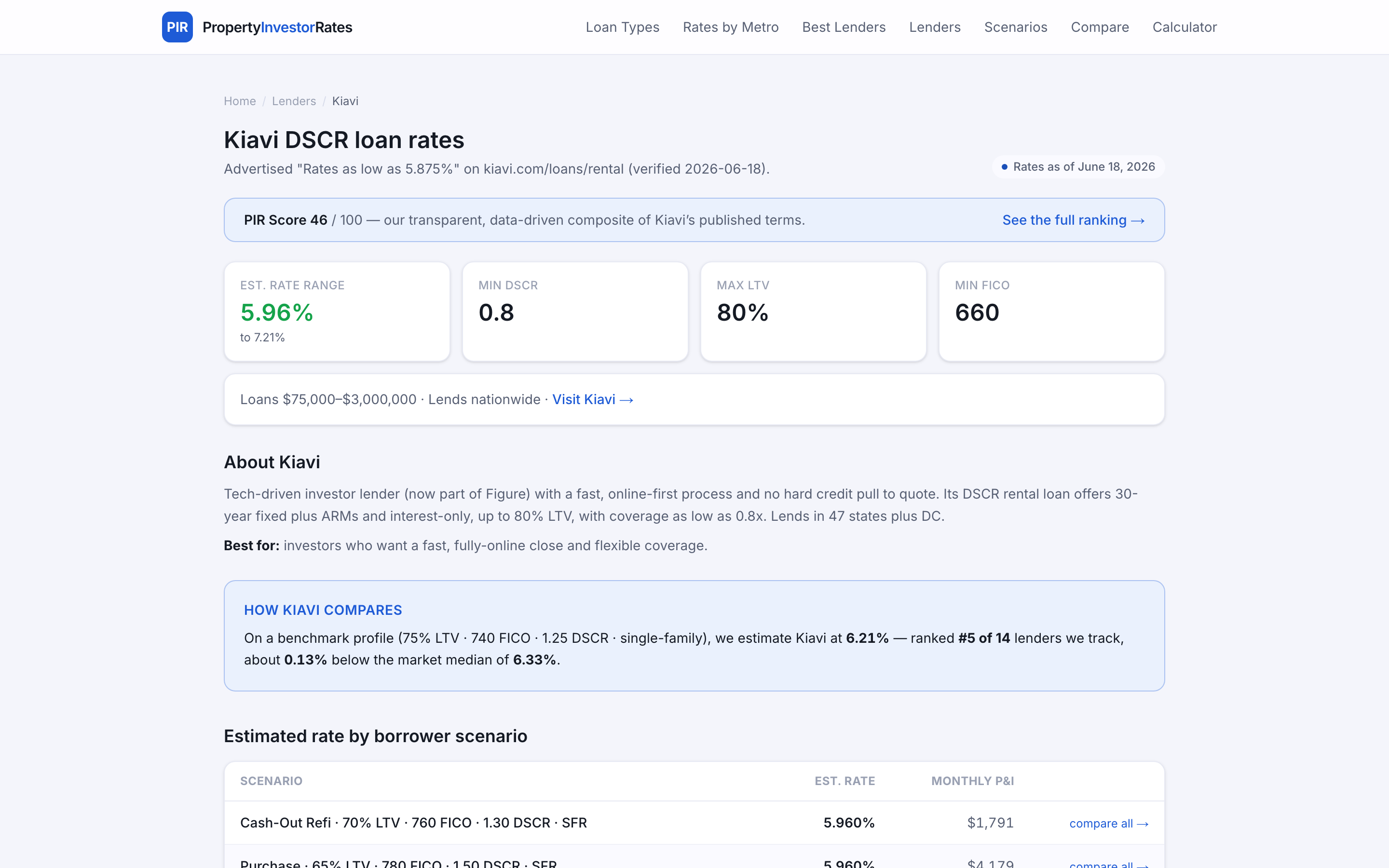This screenshot has width=1389, height=868.
Task: Click the PIR Score 46 text
Action: click(x=285, y=220)
